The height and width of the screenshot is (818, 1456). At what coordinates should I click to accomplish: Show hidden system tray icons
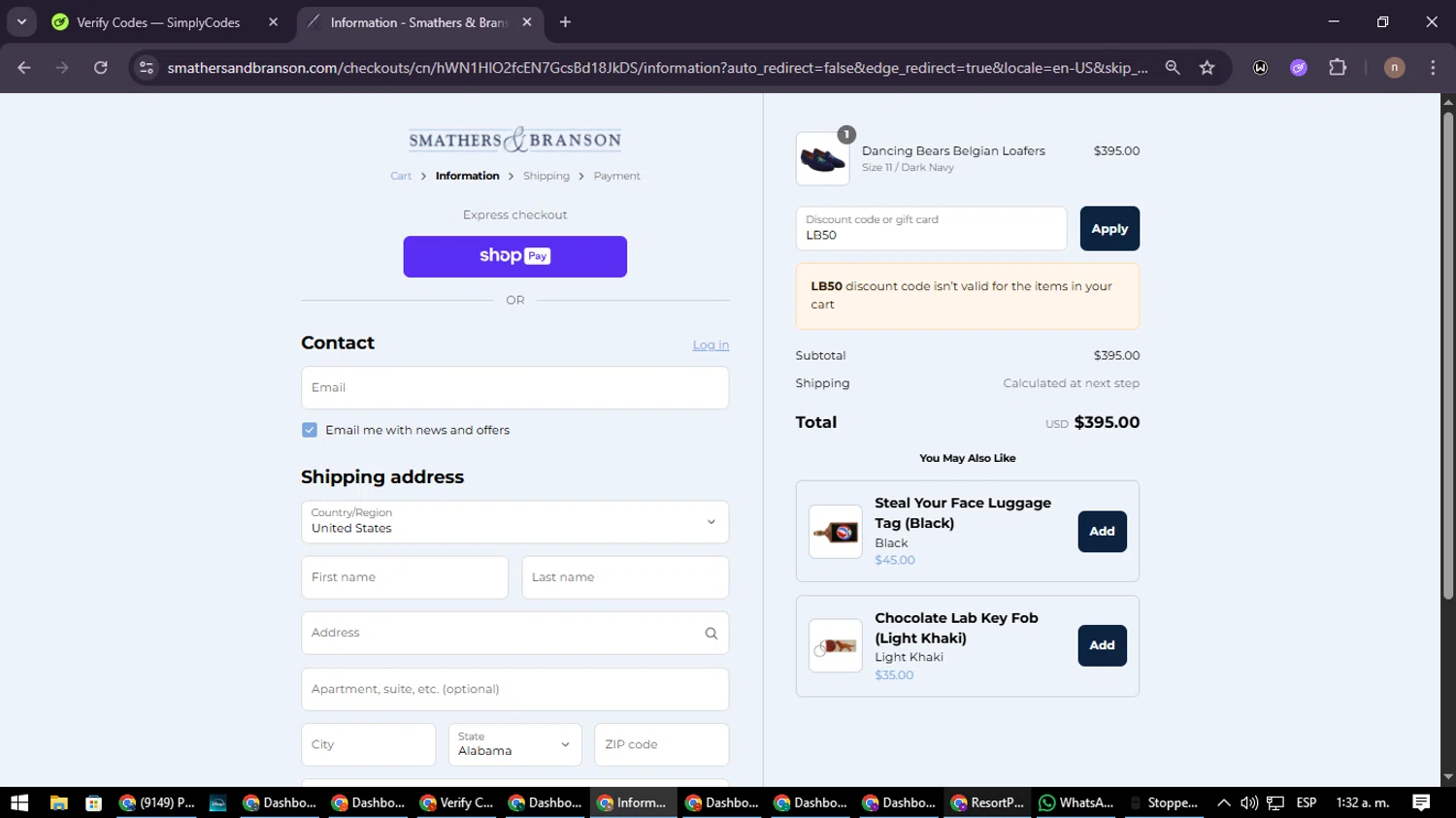pyautogui.click(x=1223, y=802)
